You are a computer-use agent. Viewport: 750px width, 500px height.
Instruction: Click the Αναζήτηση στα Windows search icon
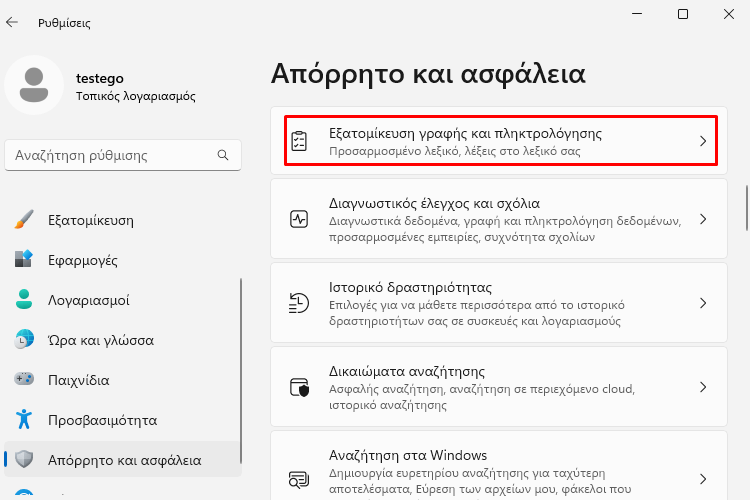point(299,479)
